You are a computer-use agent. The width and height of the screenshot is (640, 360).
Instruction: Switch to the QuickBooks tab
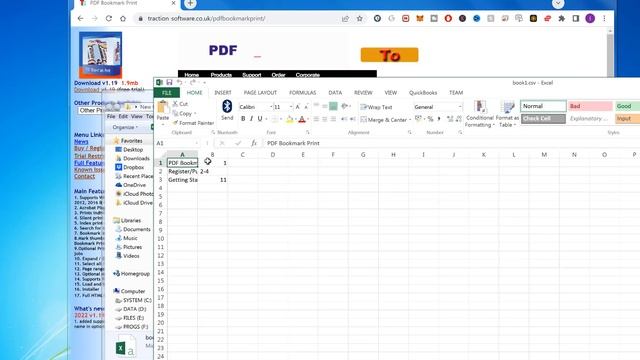423,93
